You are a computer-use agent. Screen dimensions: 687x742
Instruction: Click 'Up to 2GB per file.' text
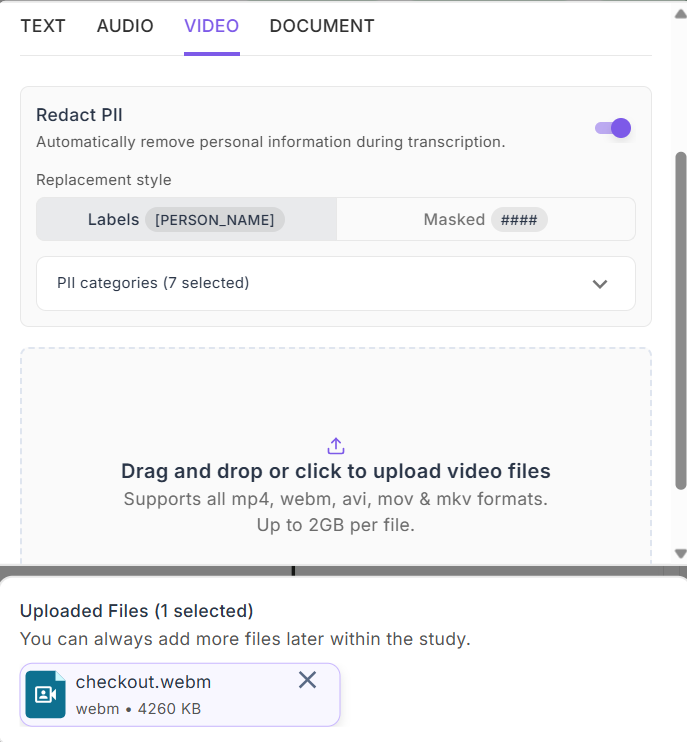click(x=336, y=525)
